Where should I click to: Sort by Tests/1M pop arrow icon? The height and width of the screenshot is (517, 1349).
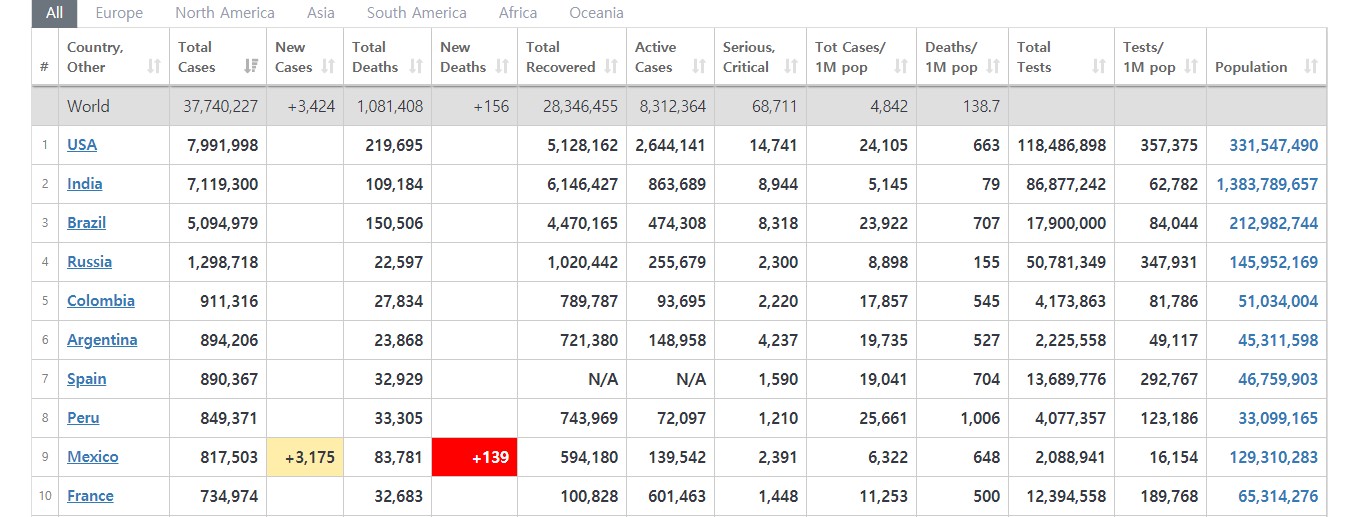[1191, 67]
